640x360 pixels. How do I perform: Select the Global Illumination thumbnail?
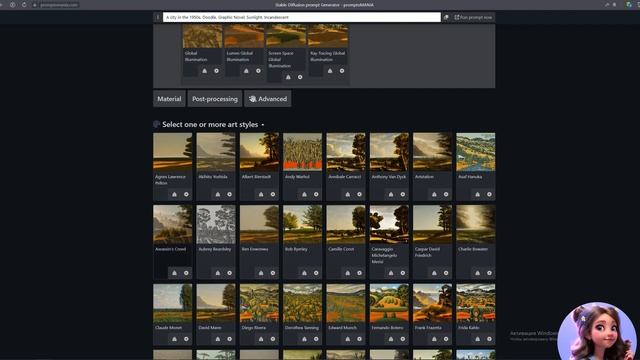point(202,36)
